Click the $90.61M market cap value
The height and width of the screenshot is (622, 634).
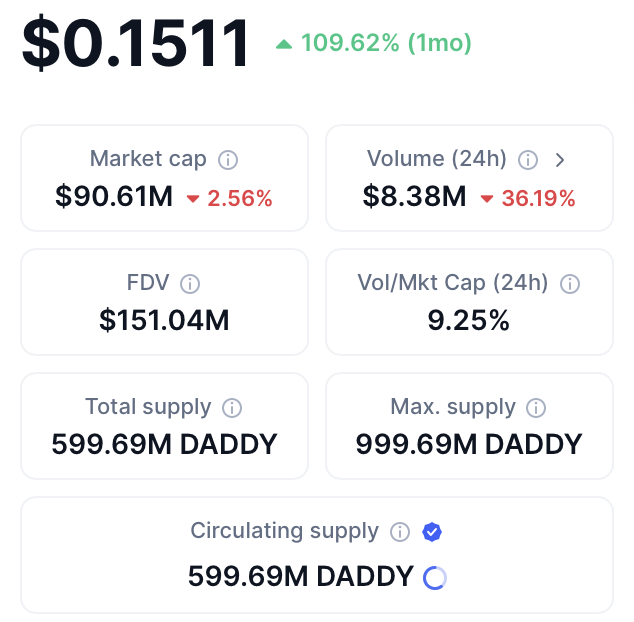pos(114,197)
